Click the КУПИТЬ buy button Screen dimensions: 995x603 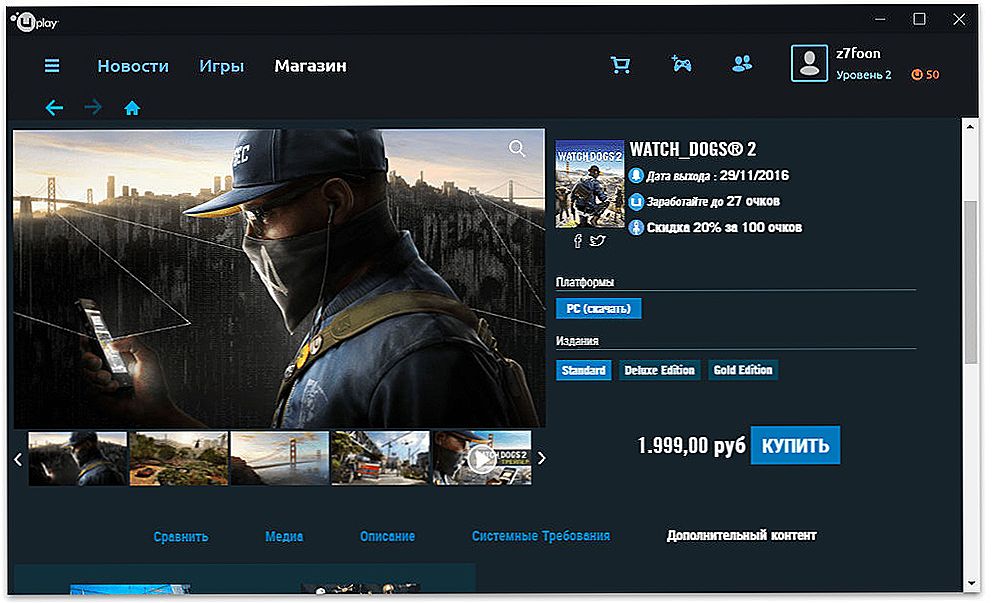[795, 446]
